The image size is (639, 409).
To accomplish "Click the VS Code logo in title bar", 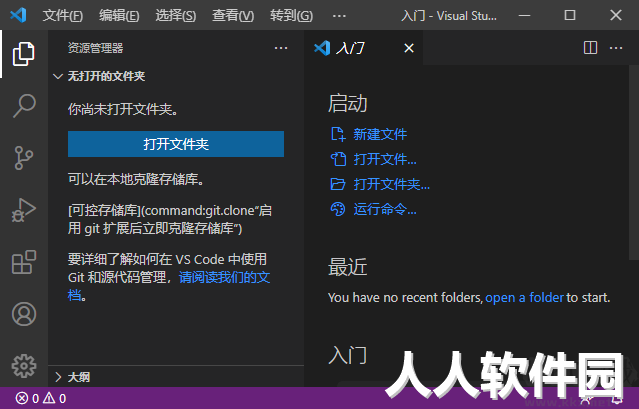I will (x=18, y=15).
